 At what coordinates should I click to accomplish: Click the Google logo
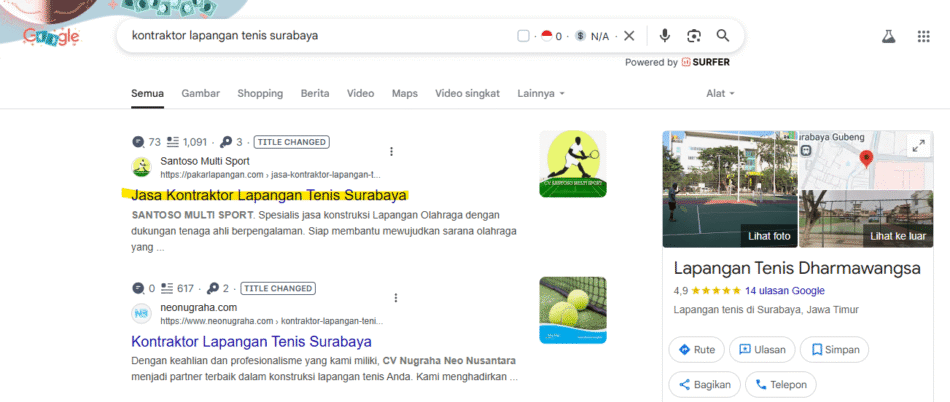pos(50,37)
